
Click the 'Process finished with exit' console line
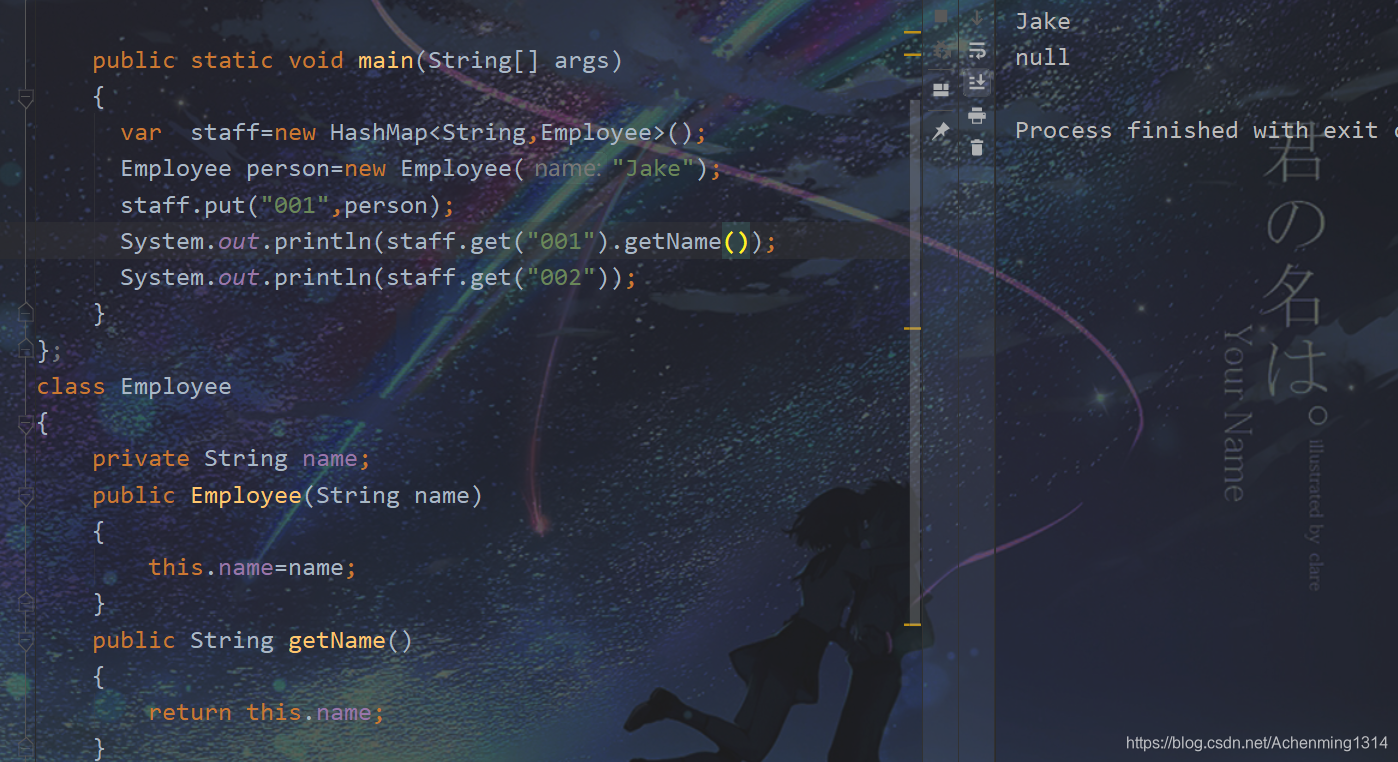[1206, 130]
